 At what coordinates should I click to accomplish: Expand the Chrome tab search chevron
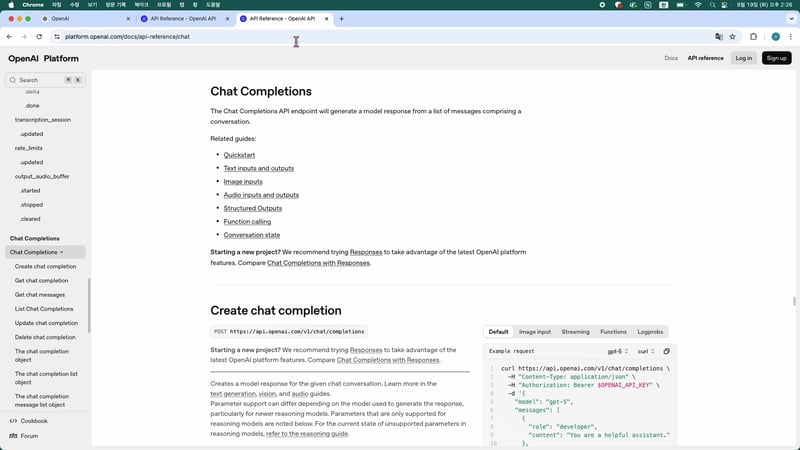[789, 18]
